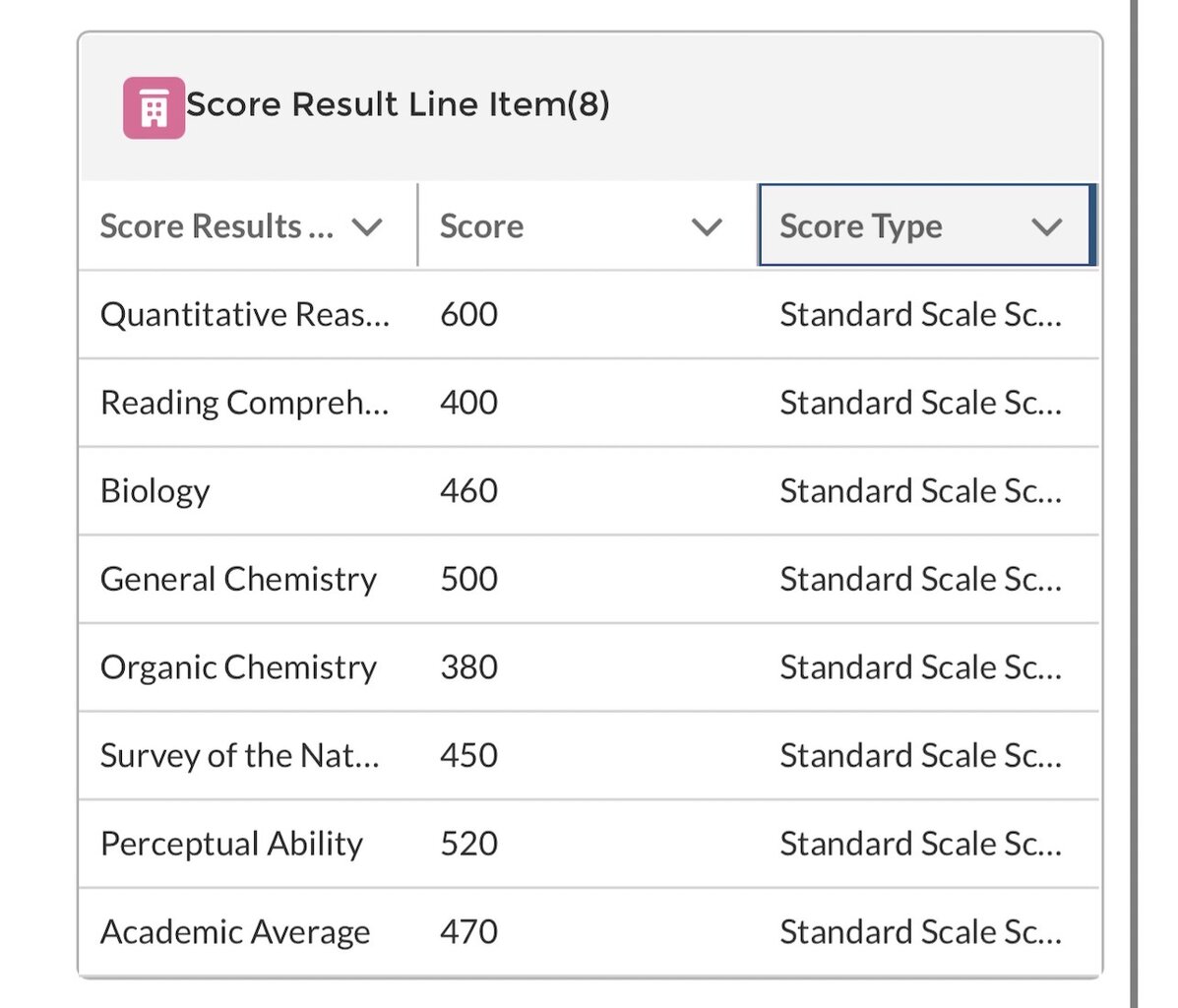Click the Academic Average row name

coord(235,932)
